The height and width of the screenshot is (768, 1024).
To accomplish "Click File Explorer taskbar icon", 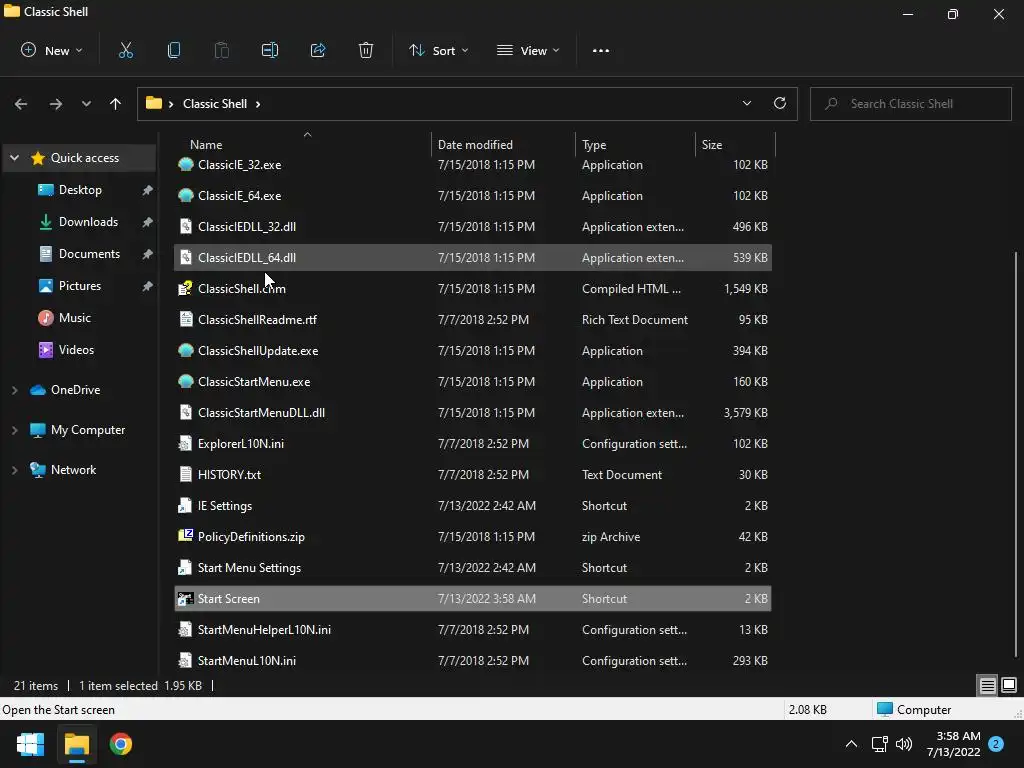I will tap(76, 744).
